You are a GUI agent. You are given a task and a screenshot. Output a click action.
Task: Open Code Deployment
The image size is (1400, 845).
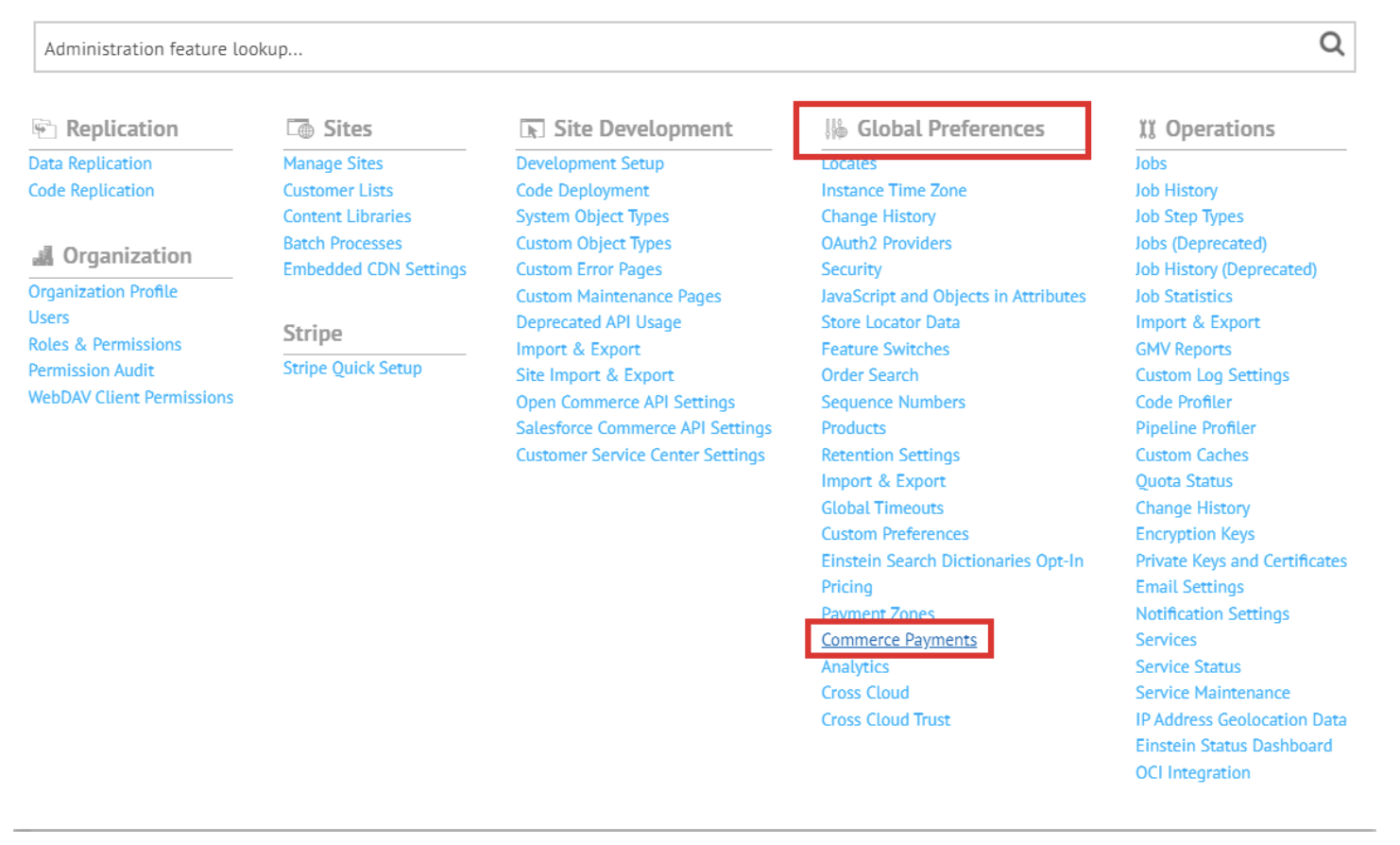582,190
